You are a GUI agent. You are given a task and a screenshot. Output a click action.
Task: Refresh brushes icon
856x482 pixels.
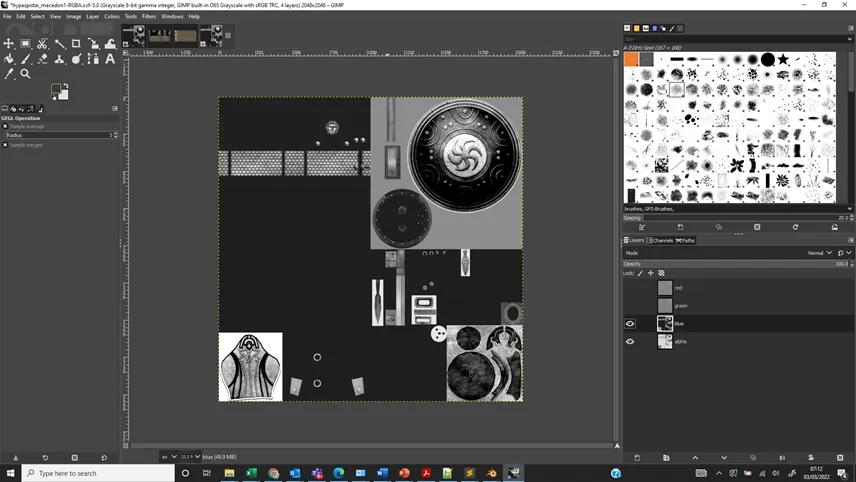click(x=795, y=227)
